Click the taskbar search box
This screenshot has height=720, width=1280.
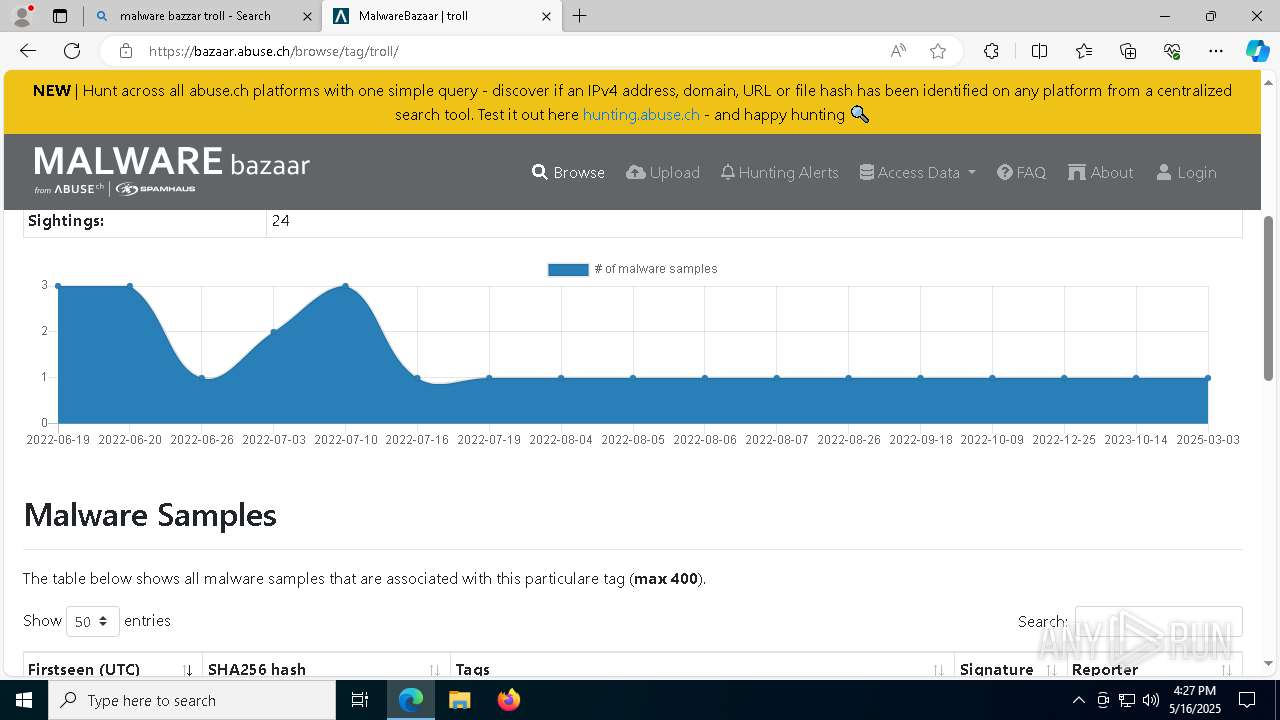[192, 700]
